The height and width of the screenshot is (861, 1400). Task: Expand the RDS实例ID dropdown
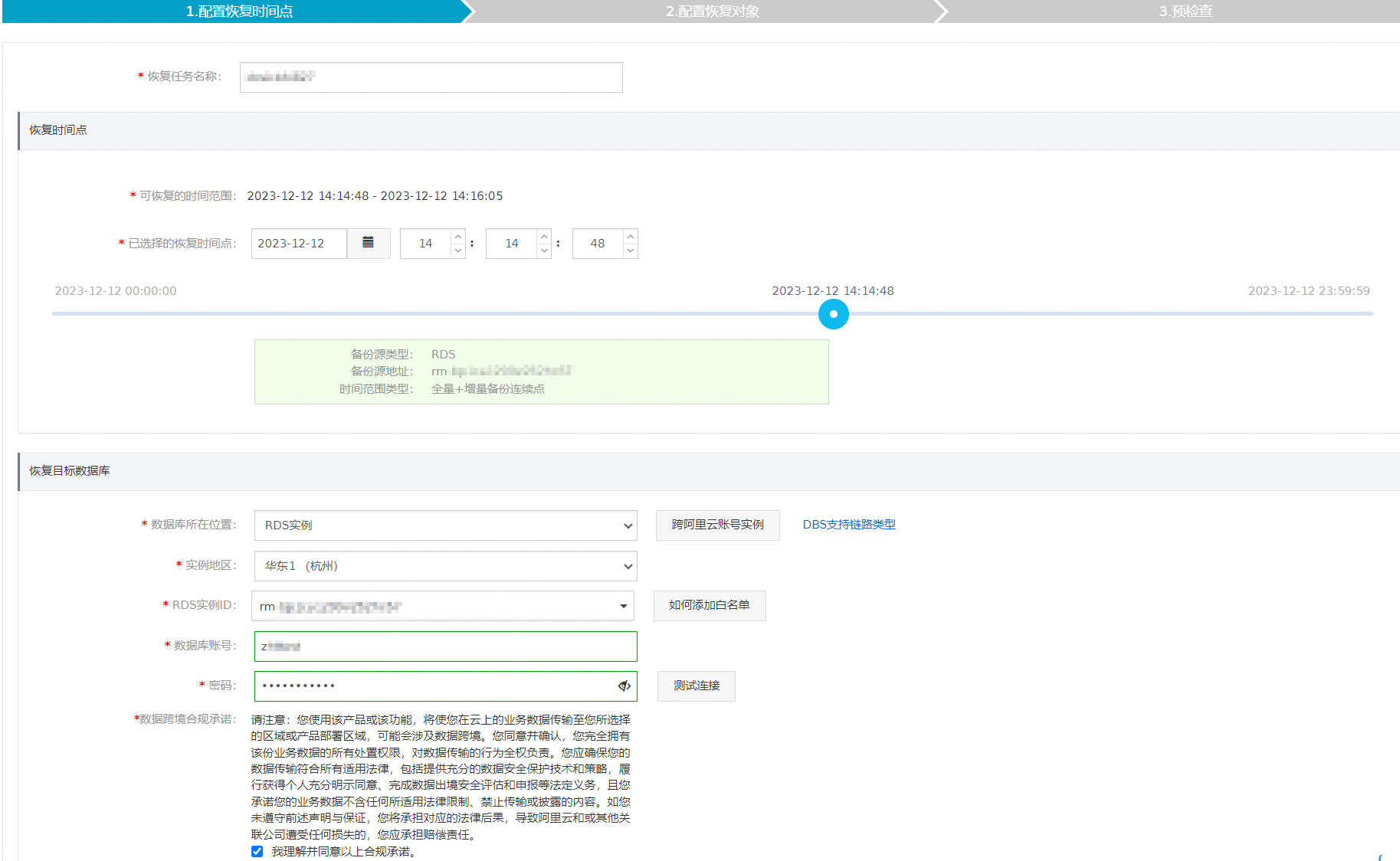[x=444, y=606]
